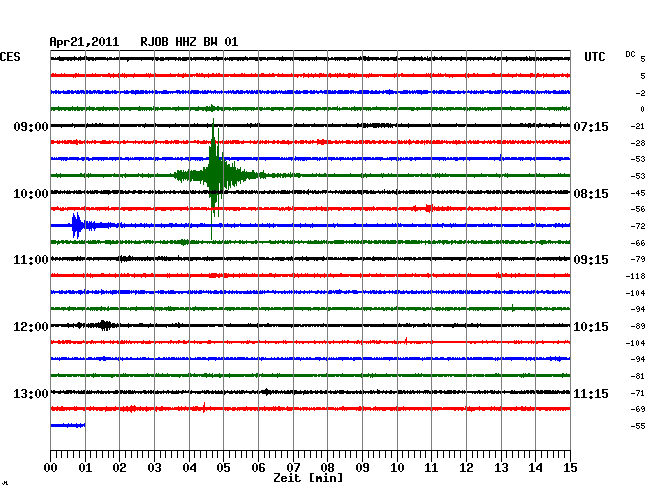Click minute 11 on the time axis
Image resolution: width=650 pixels, height=494 pixels.
431,467
